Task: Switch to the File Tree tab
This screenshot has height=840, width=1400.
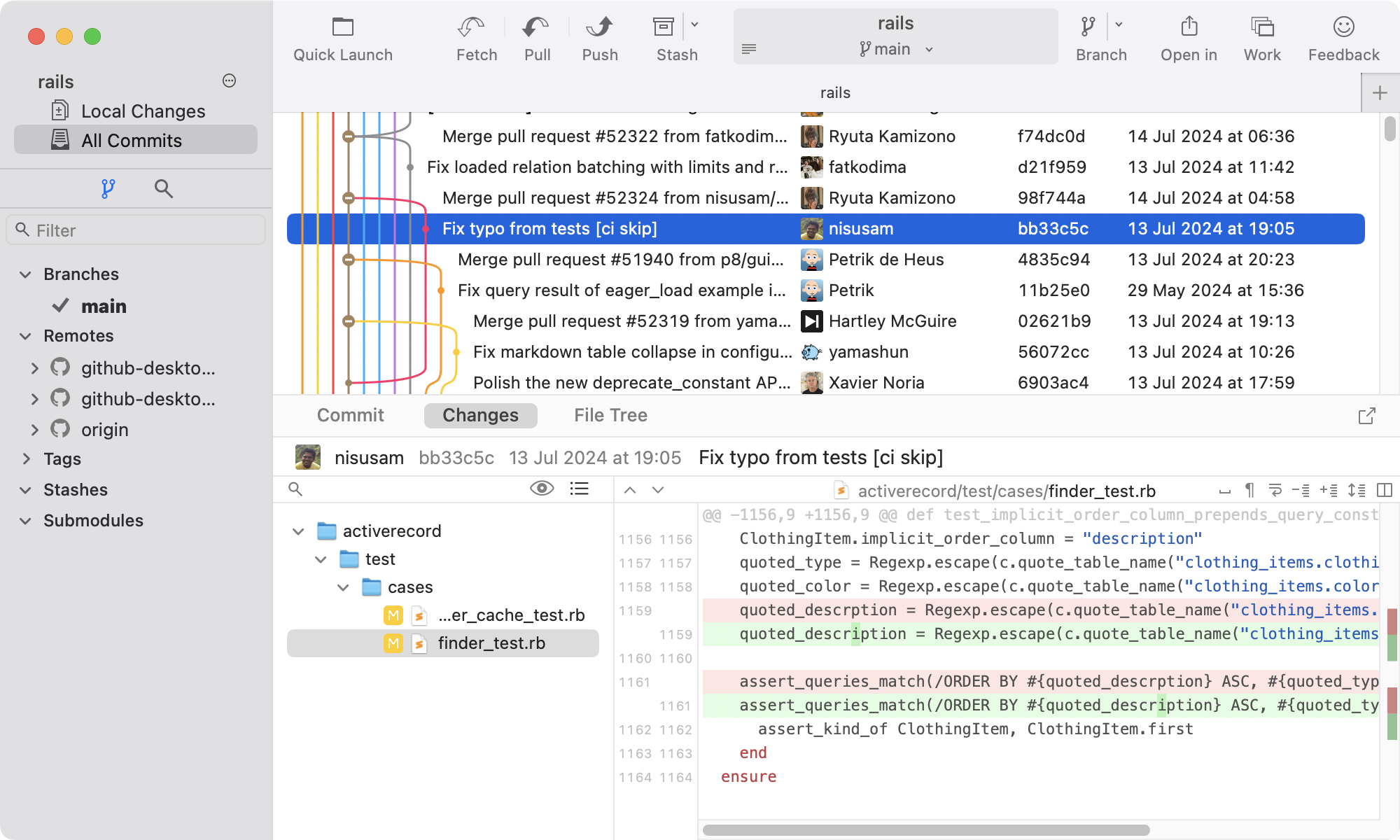Action: (611, 415)
